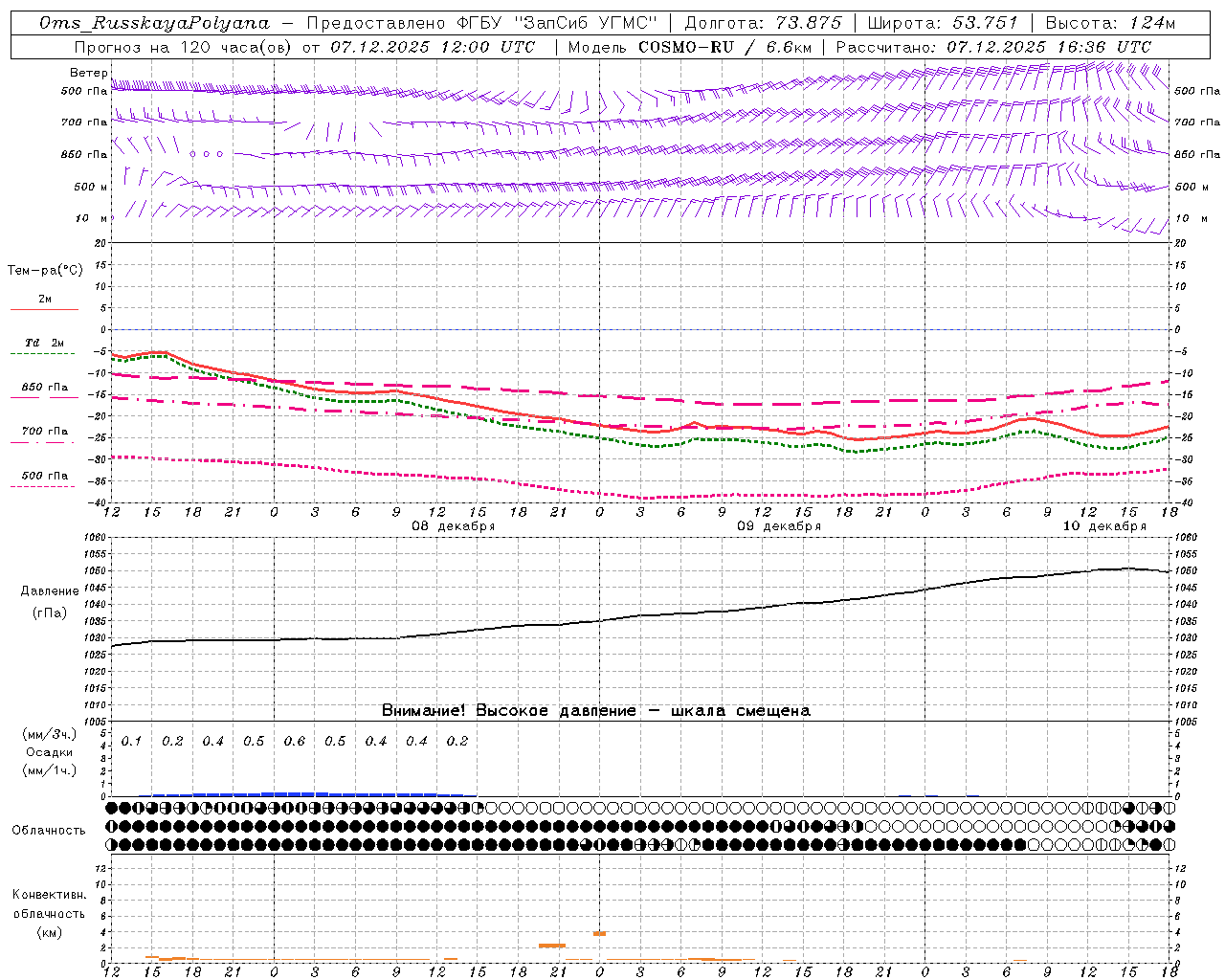Click the '850 гПа' temperature legend entry
This screenshot has height=980, width=1225.
click(x=44, y=388)
